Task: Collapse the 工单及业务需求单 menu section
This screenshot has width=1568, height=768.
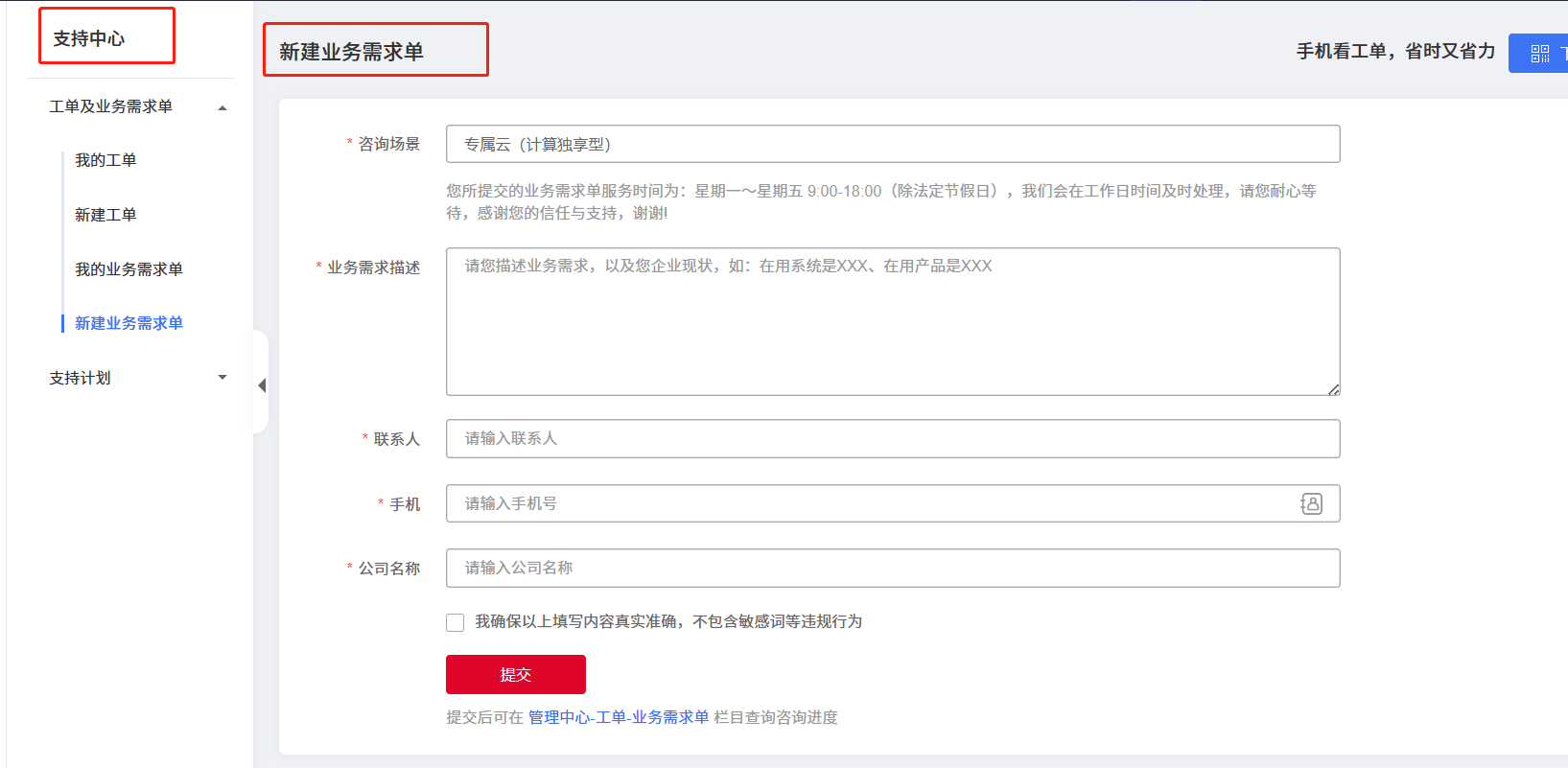Action: point(222,107)
